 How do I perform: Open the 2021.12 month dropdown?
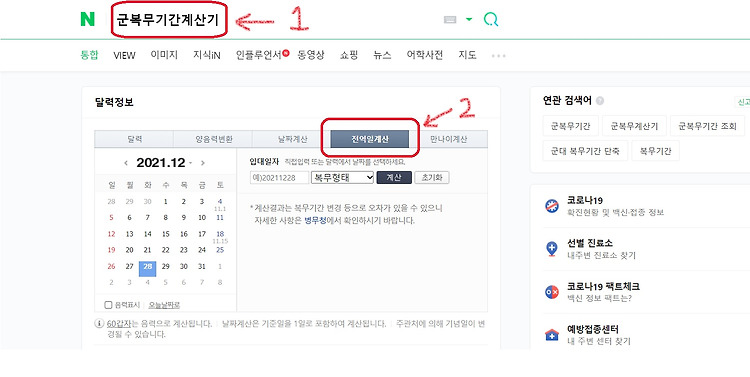pos(190,163)
